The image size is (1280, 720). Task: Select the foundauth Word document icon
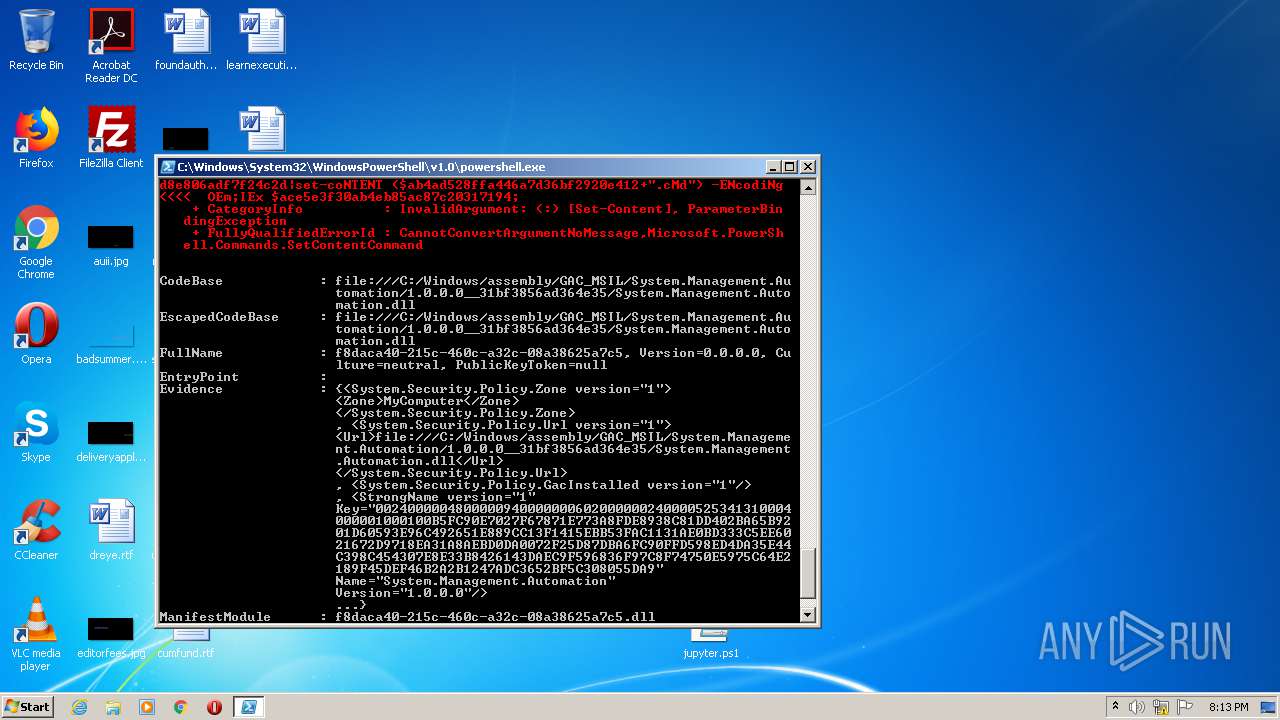186,40
